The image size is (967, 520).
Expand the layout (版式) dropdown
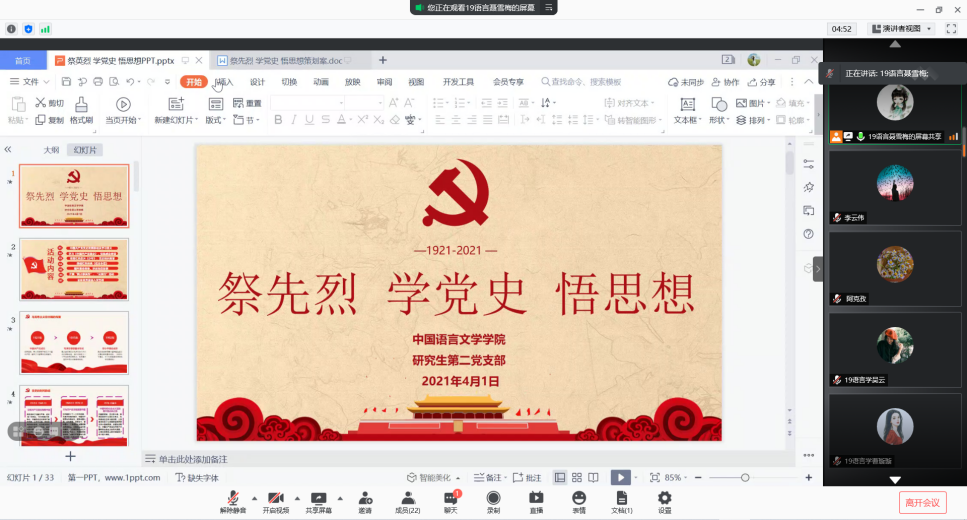coord(225,120)
